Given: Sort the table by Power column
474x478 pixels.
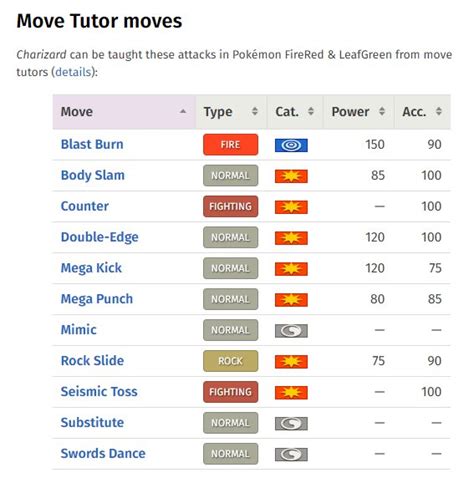Looking at the screenshot, I should click(x=358, y=112).
